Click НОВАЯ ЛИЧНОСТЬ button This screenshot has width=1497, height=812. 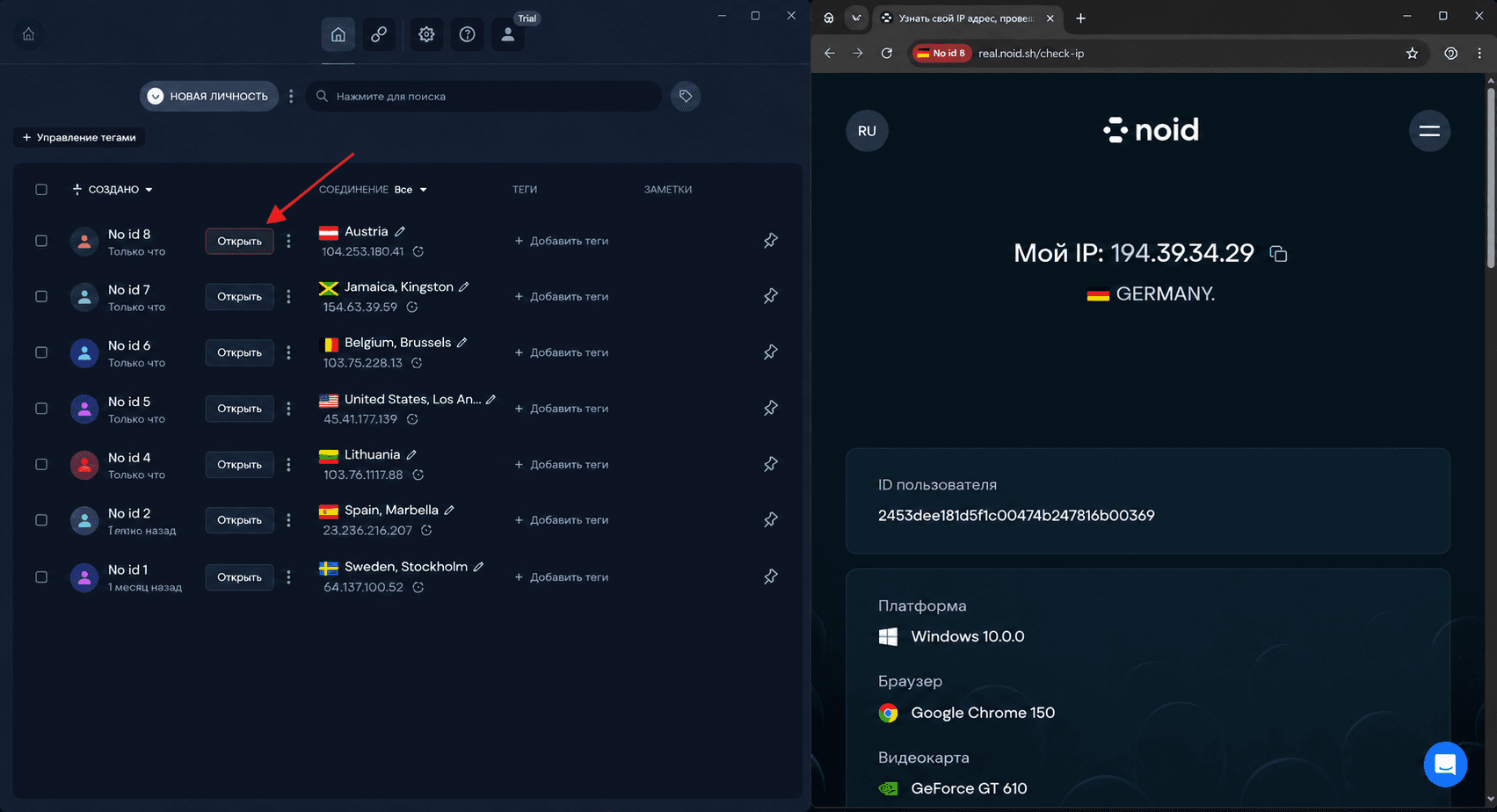tap(209, 96)
